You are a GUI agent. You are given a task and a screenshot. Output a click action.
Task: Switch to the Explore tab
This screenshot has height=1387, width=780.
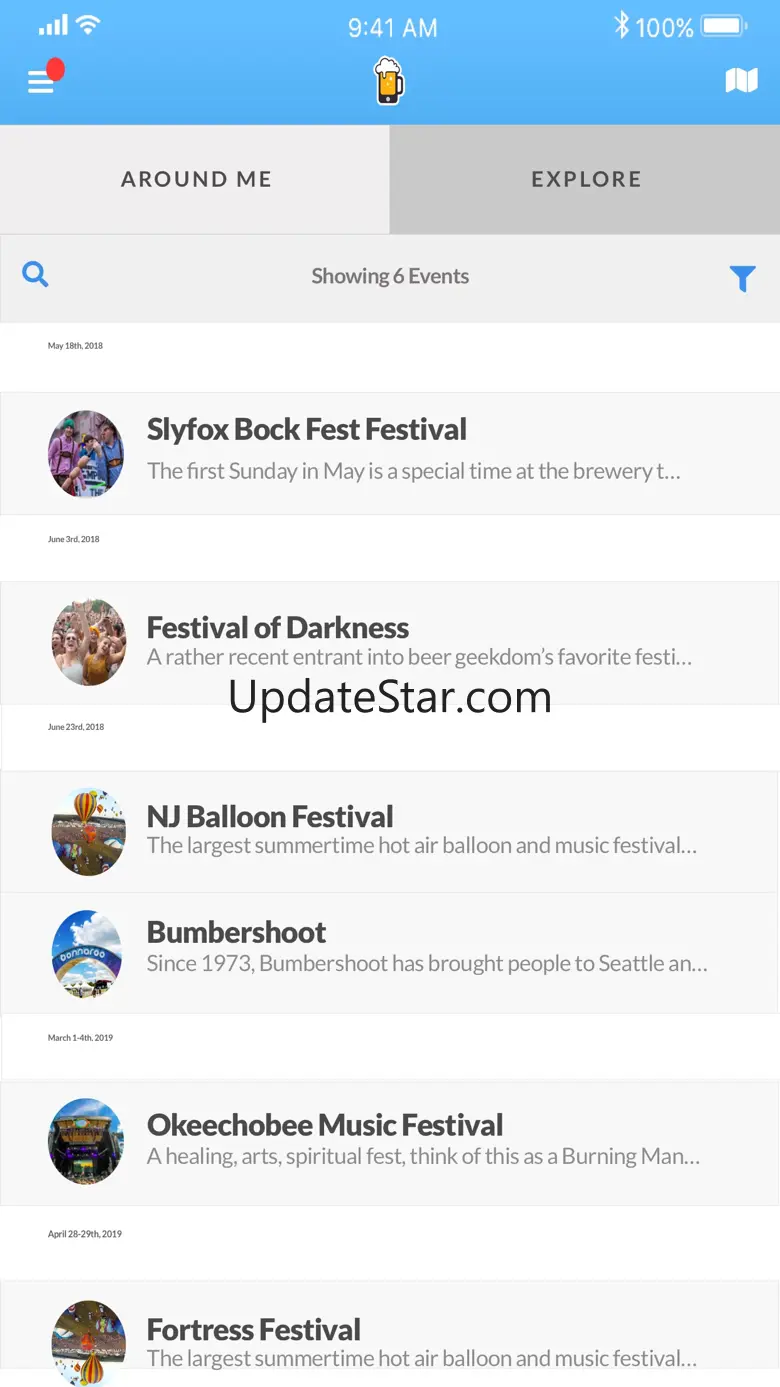[586, 179]
